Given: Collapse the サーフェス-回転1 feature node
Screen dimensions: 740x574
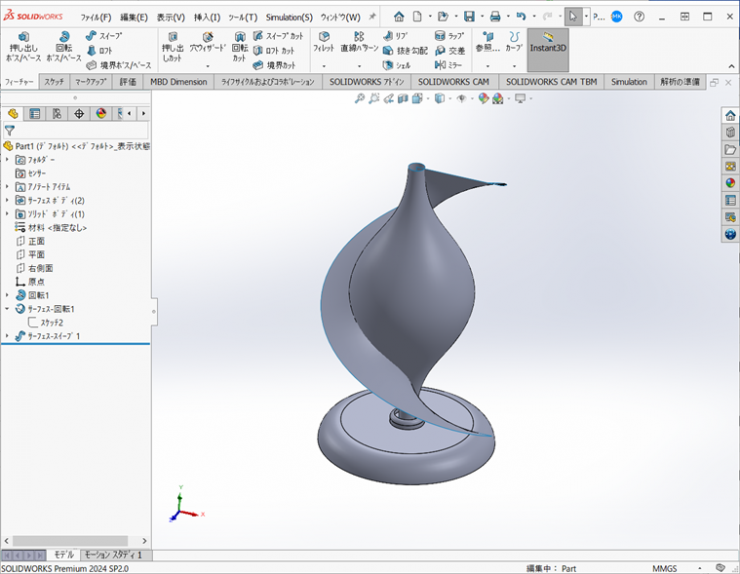Looking at the screenshot, I should pos(7,310).
